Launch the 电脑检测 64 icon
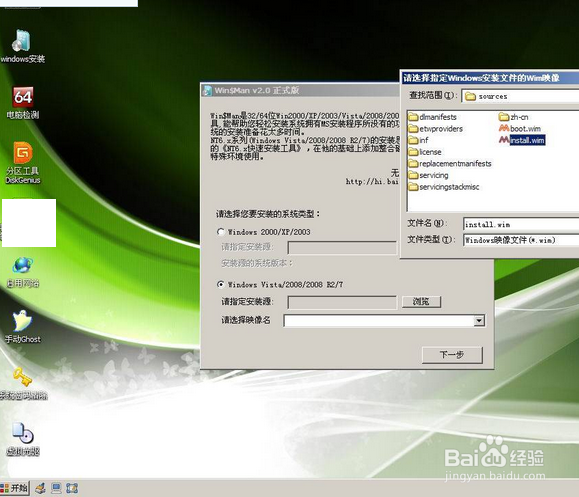Image resolution: width=579 pixels, height=497 pixels. click(23, 103)
